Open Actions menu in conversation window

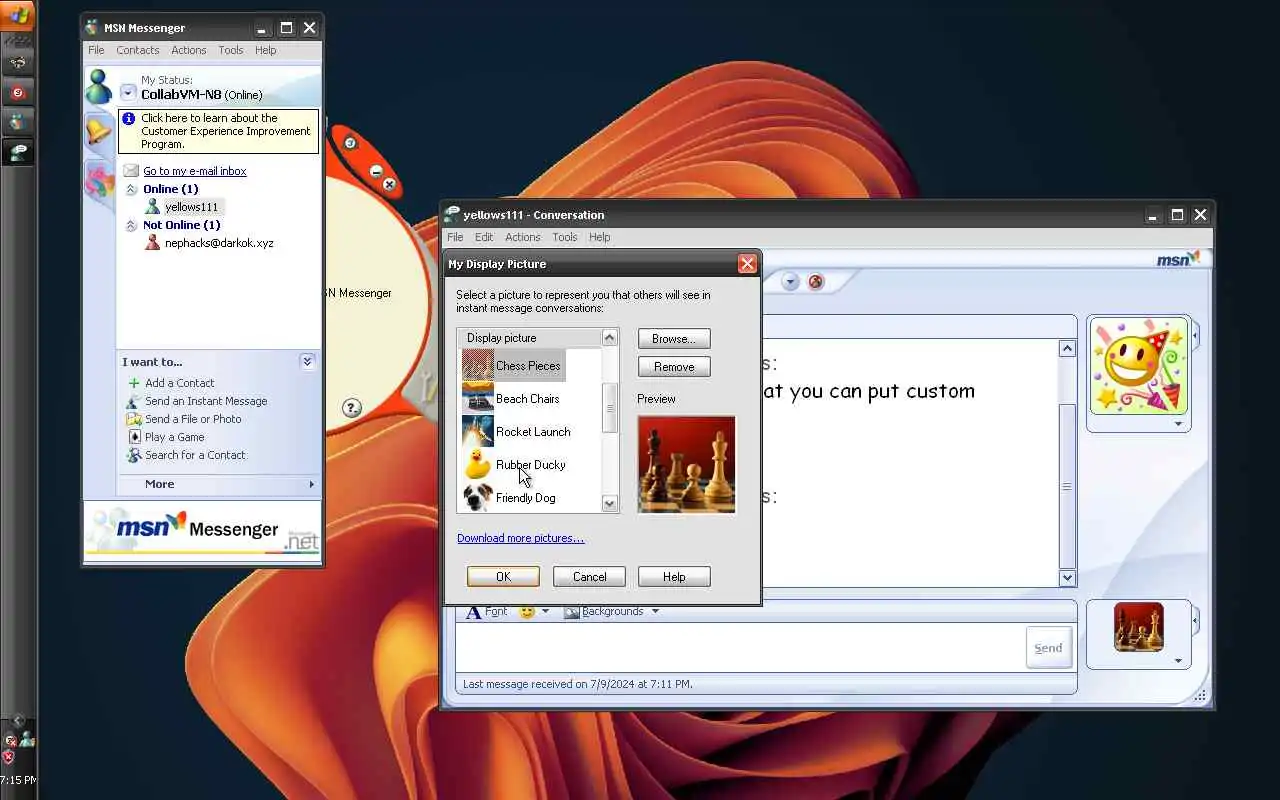(x=522, y=237)
